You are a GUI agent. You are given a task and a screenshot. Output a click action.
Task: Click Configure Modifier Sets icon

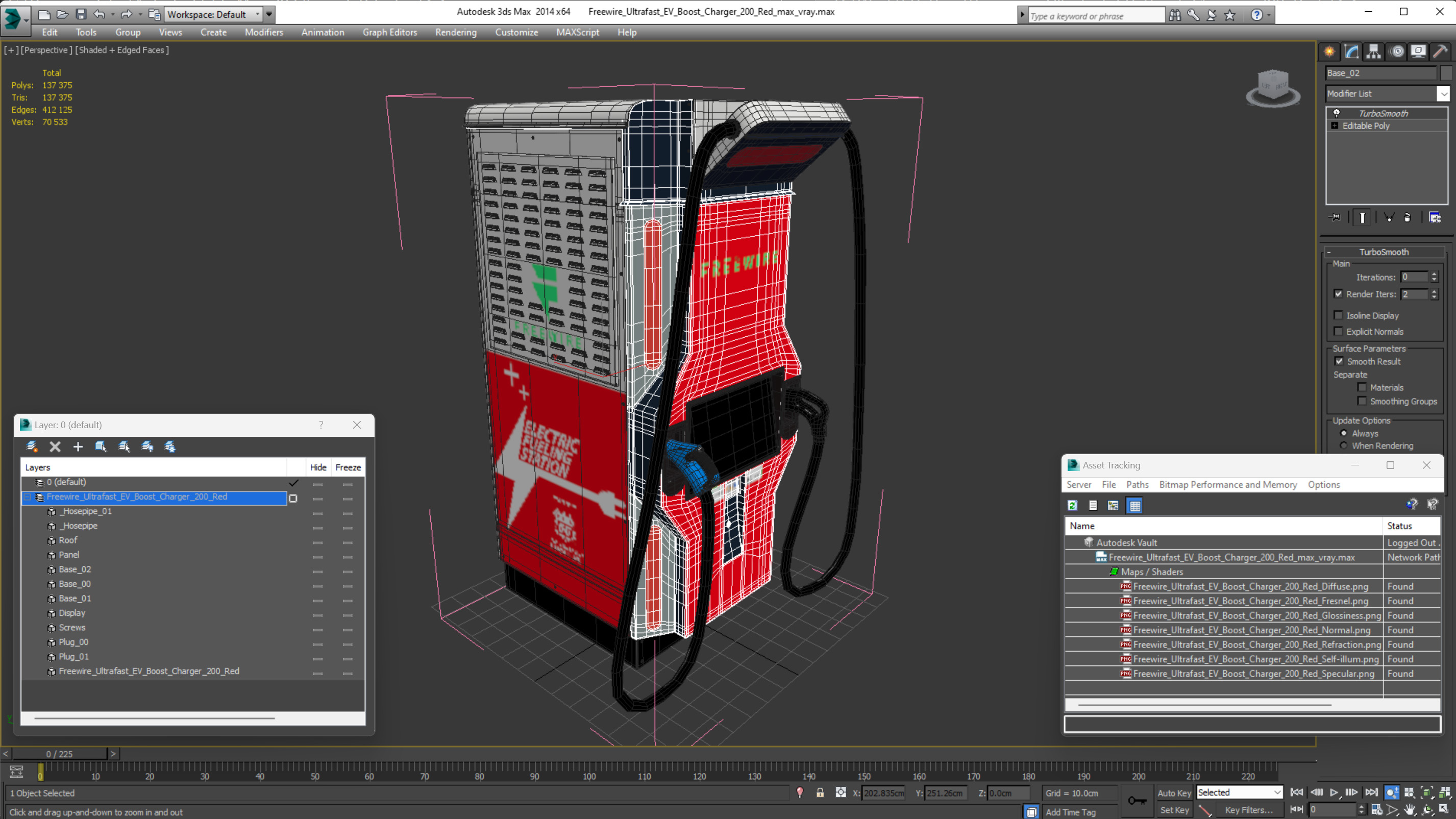[1435, 217]
